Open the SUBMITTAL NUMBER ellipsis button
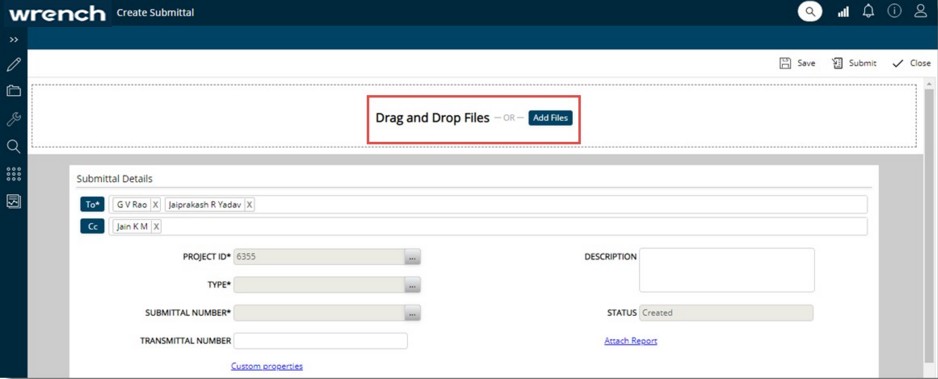 (x=412, y=313)
